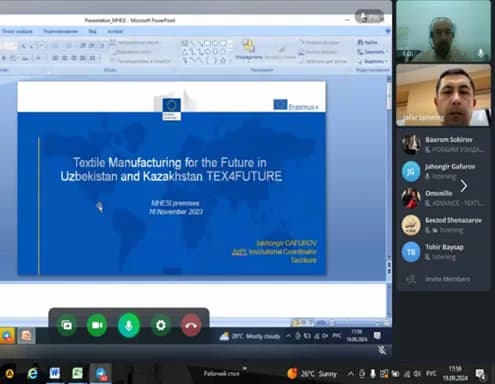Select the top participant video tile

pos(443,32)
